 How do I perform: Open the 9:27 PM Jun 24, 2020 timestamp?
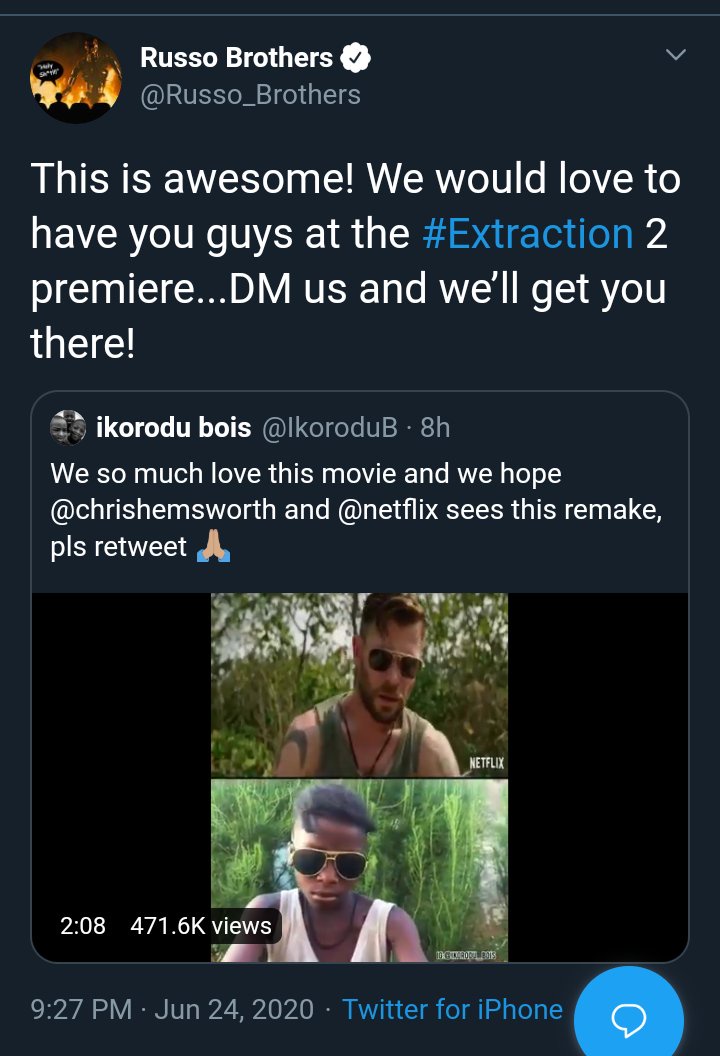coord(172,1010)
